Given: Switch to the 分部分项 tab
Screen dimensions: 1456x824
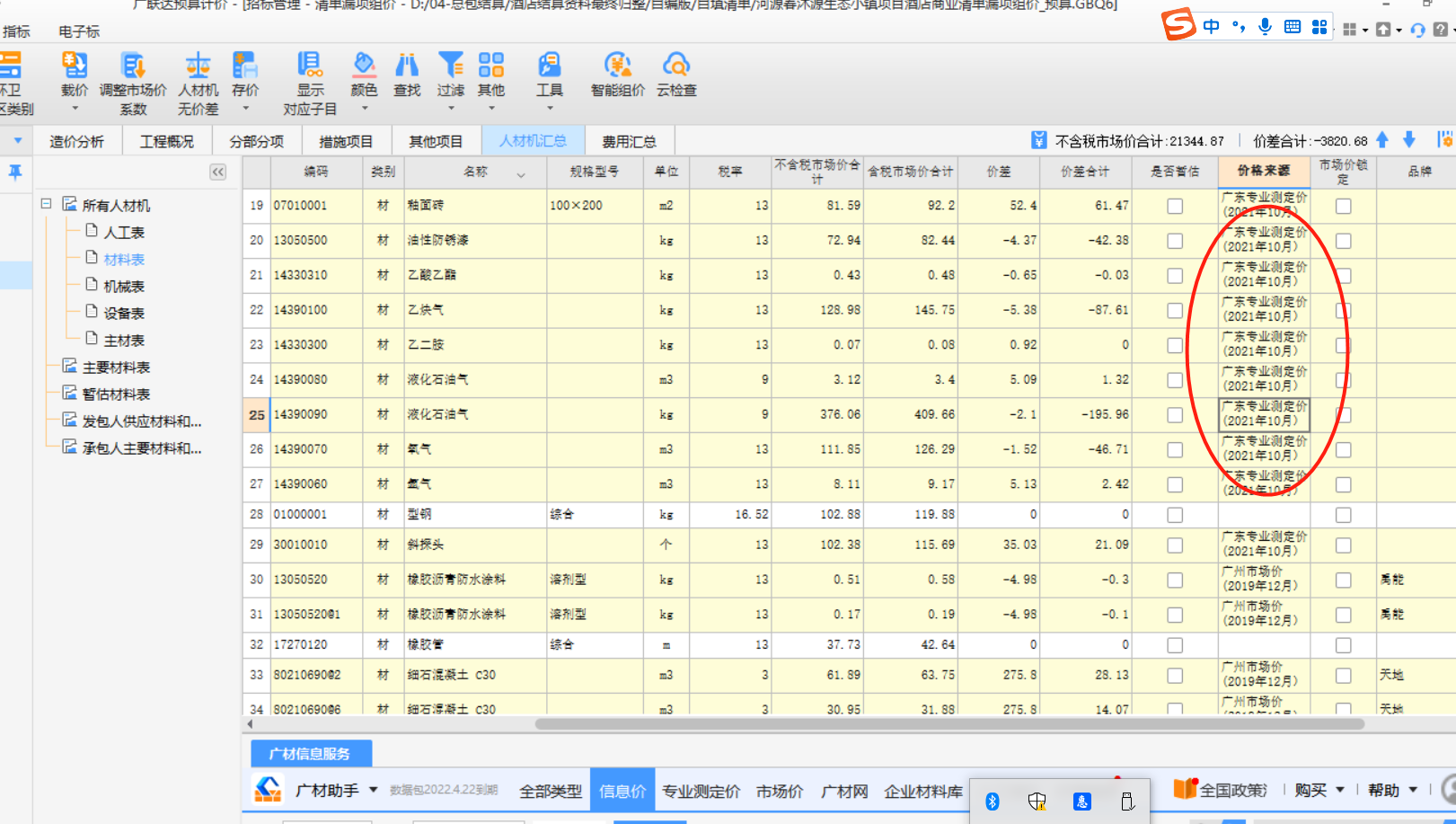Looking at the screenshot, I should click(x=256, y=141).
